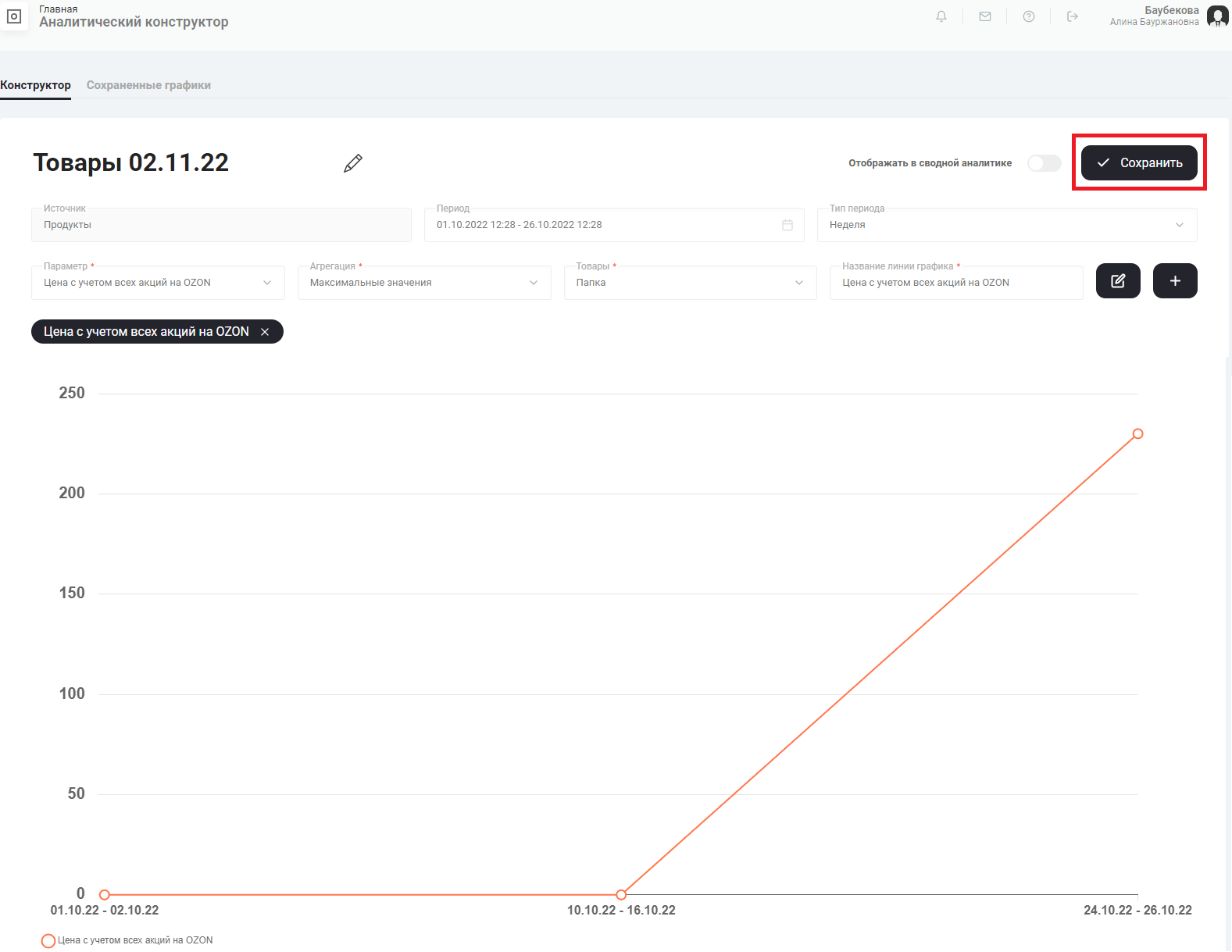Image resolution: width=1232 pixels, height=952 pixels.
Task: Click the logout arrow icon
Action: tap(1073, 16)
